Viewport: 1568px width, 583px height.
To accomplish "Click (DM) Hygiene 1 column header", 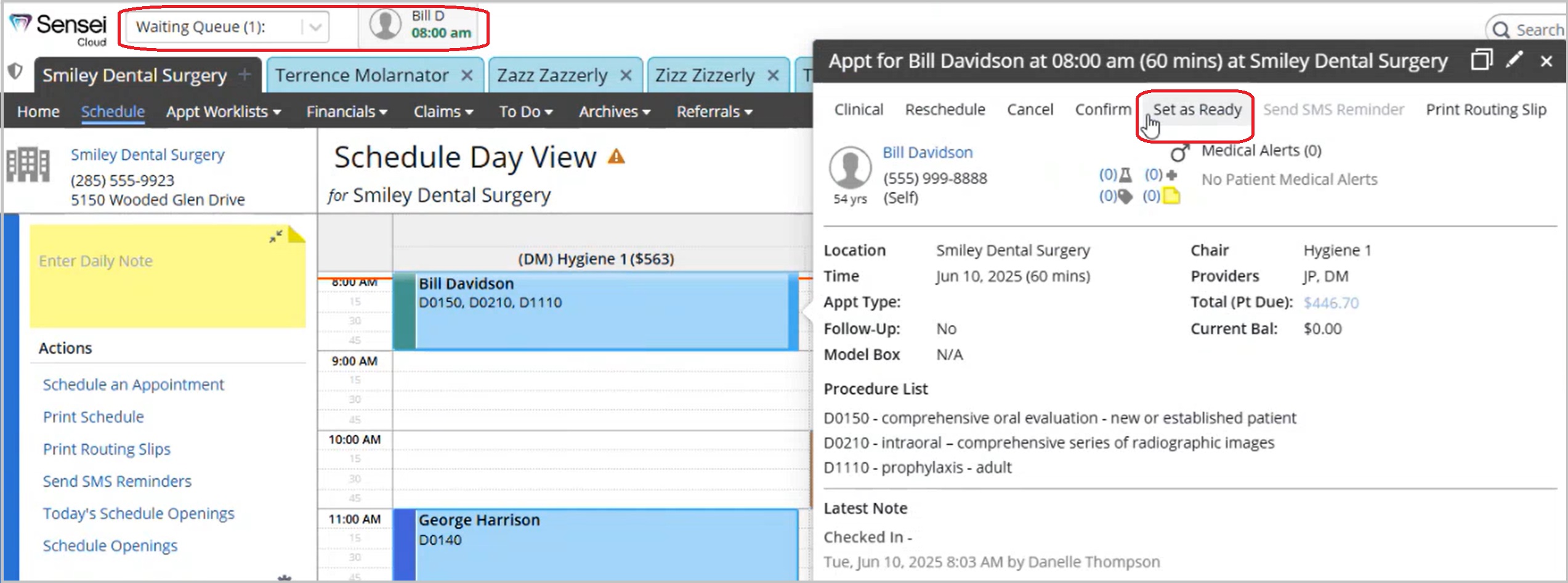I will tap(596, 259).
